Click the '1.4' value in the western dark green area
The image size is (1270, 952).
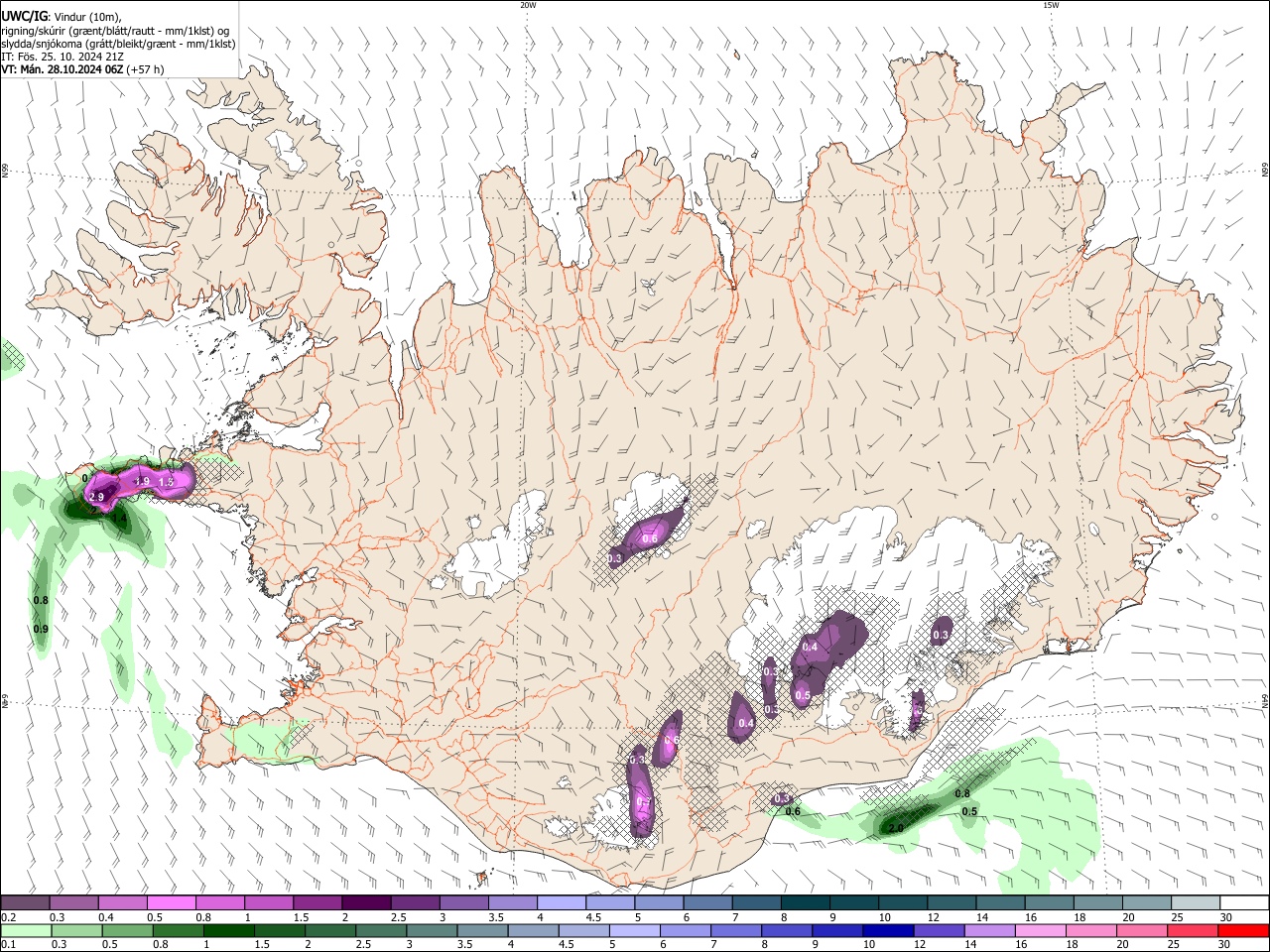point(119,517)
